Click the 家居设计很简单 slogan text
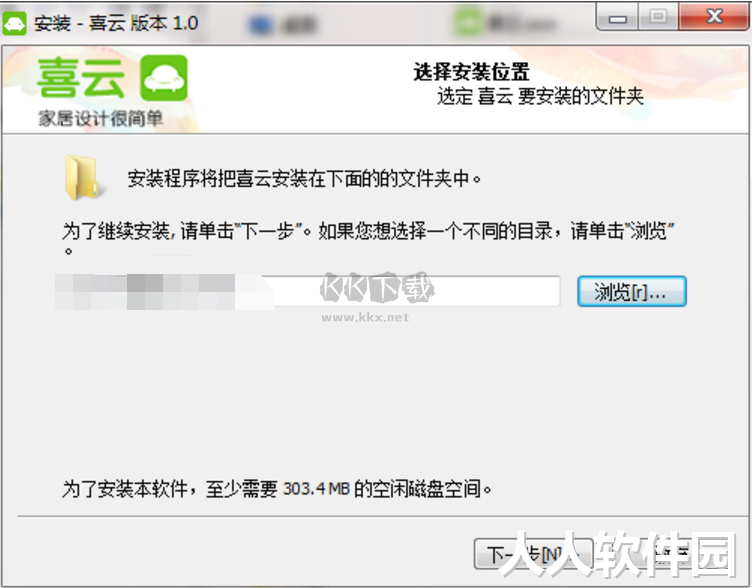 click(x=101, y=118)
